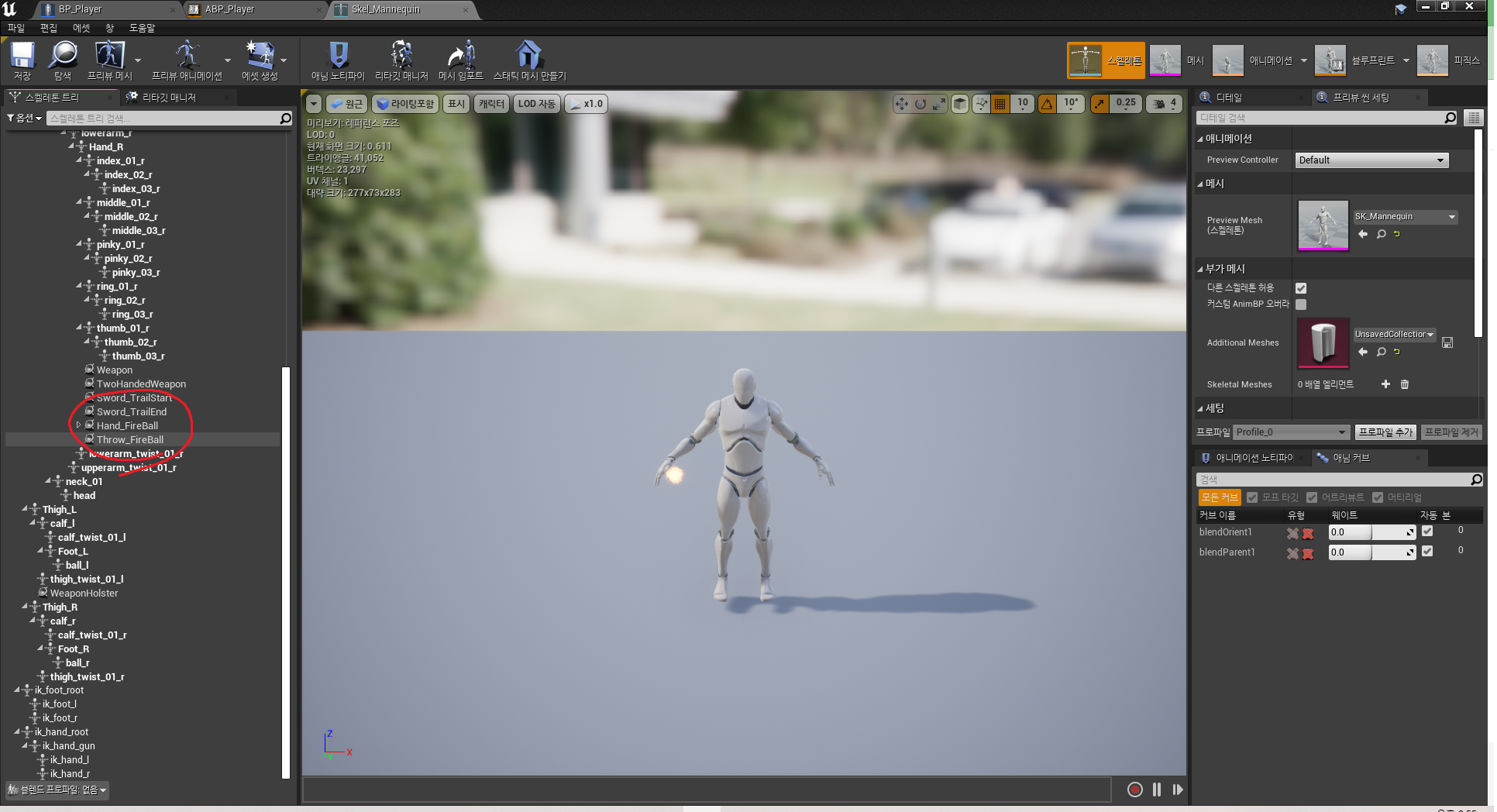The height and width of the screenshot is (812, 1497).
Task: Click the trash icon for Skeletal Meshes
Action: (1405, 384)
